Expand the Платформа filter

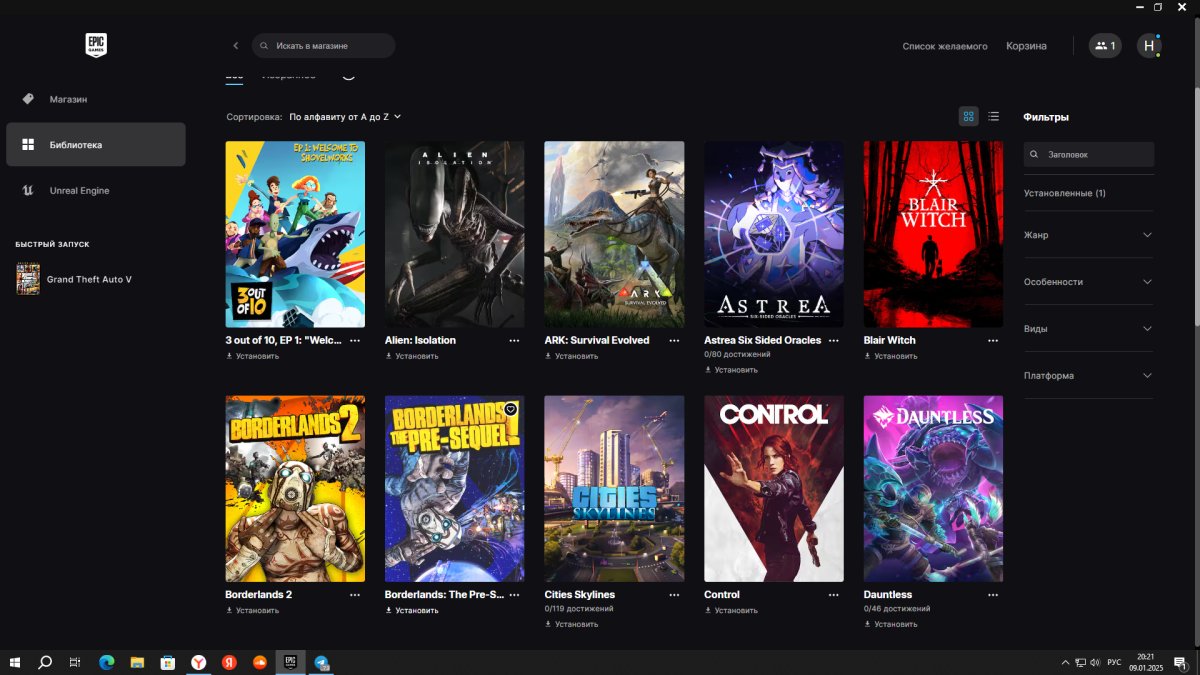pyautogui.click(x=1088, y=376)
